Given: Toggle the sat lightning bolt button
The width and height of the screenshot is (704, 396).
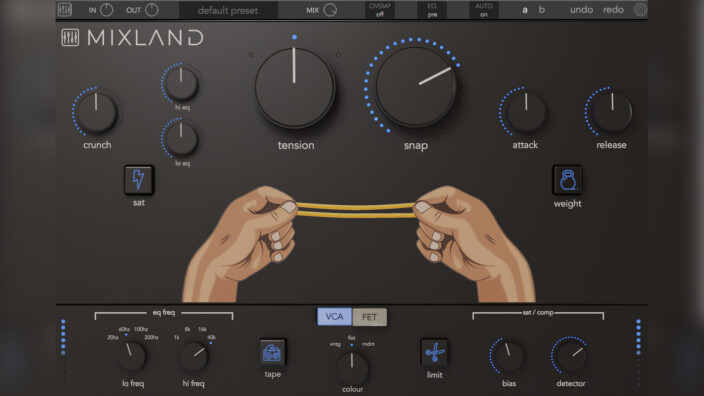Looking at the screenshot, I should point(139,180).
